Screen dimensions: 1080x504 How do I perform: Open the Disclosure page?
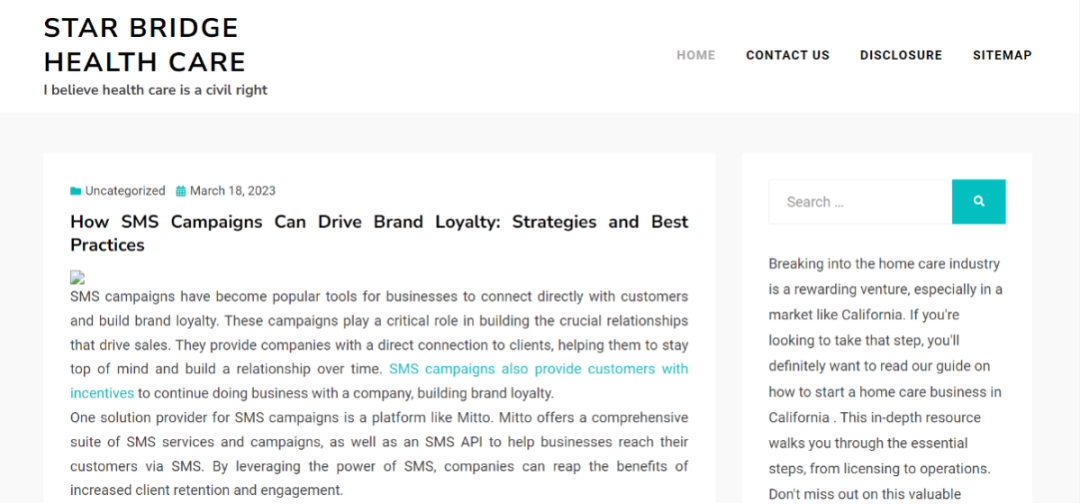coord(901,55)
